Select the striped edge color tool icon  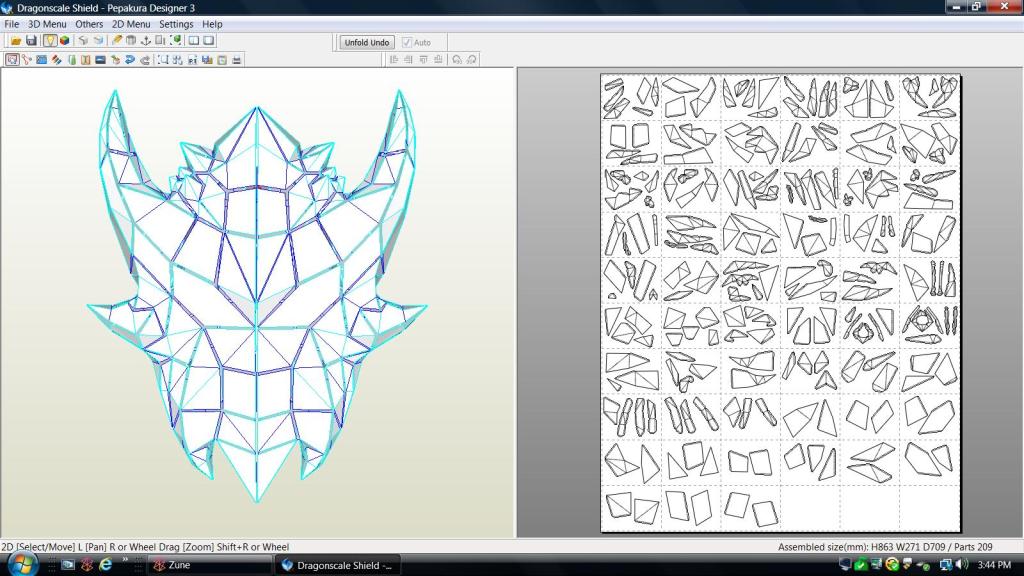point(57,59)
